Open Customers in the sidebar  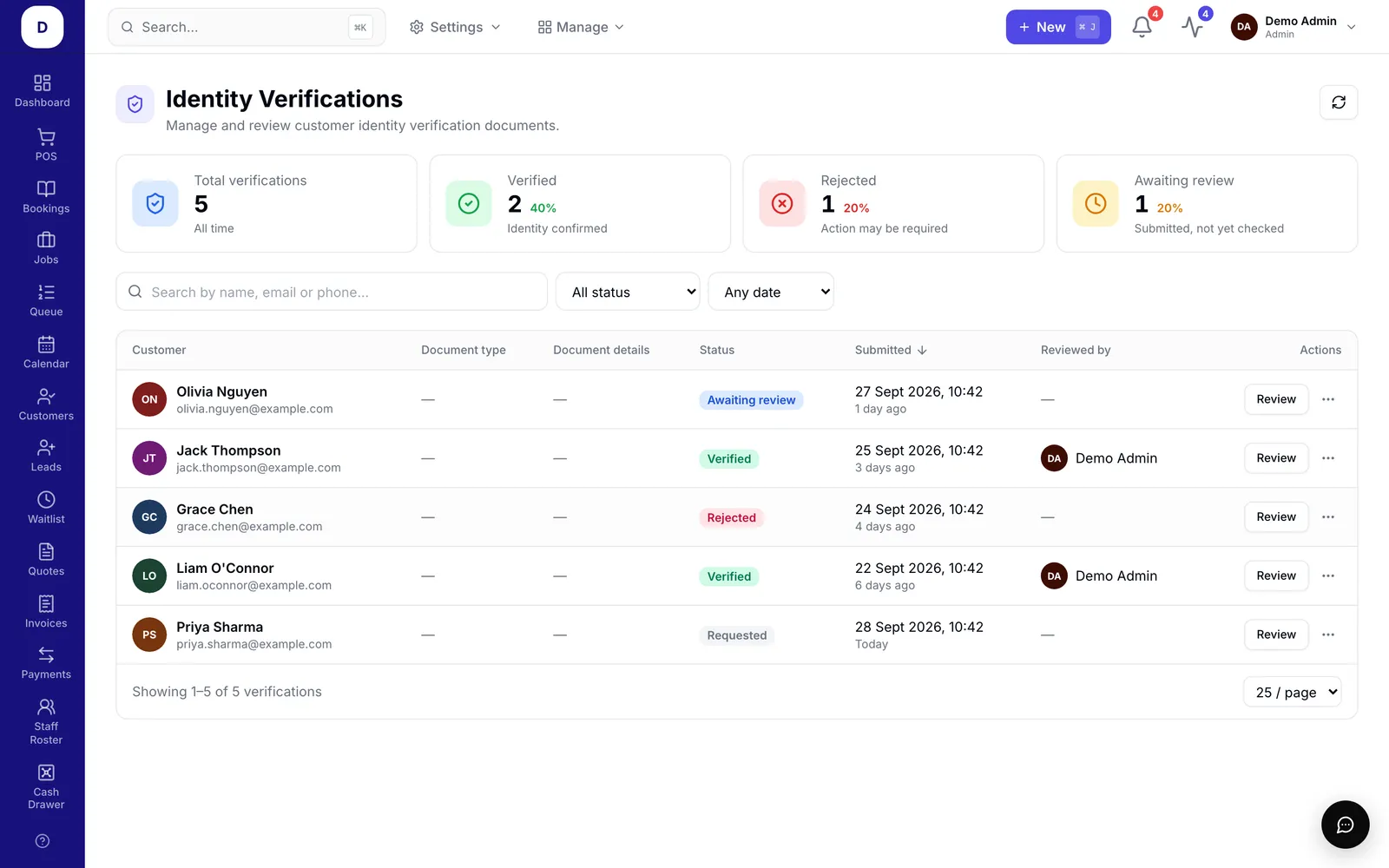pyautogui.click(x=46, y=404)
